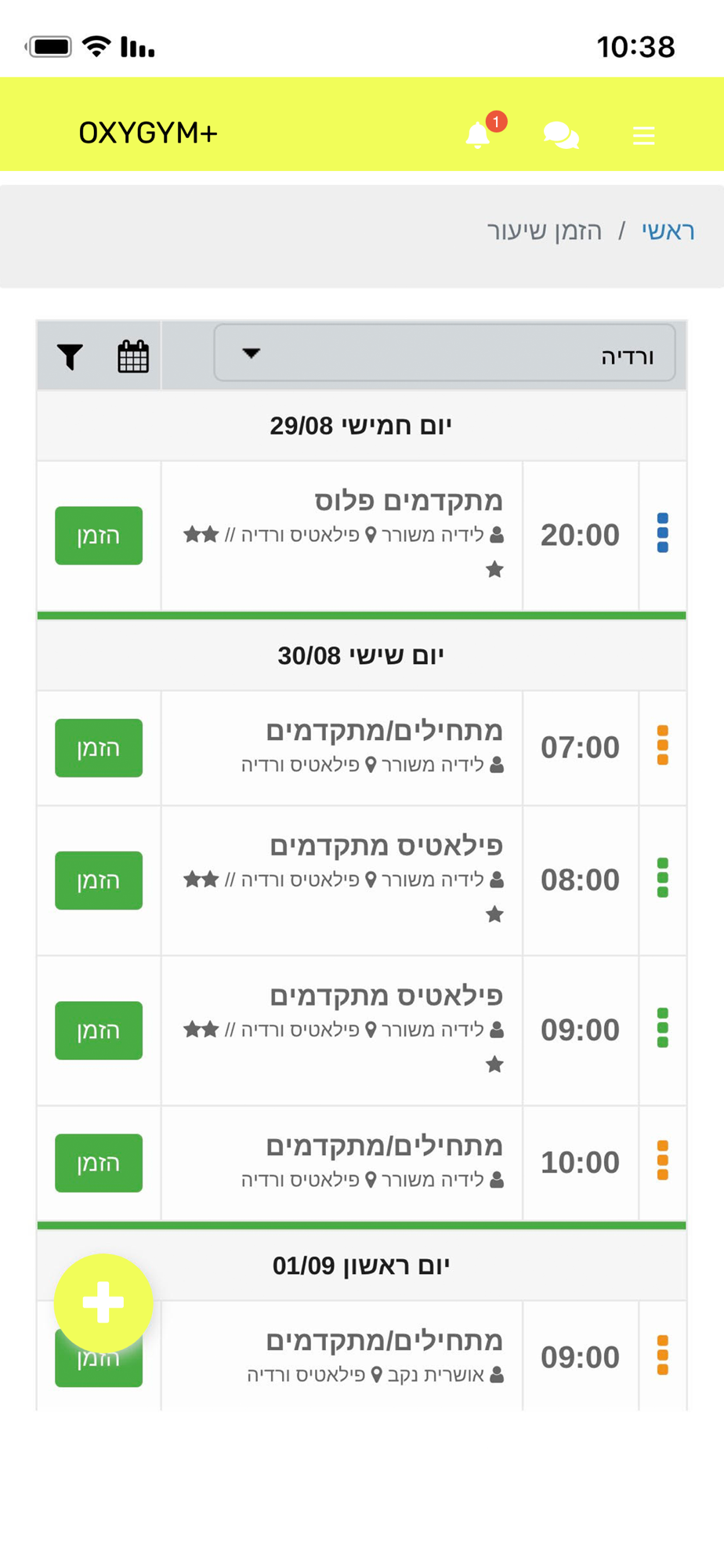Open the מתקדמים פלוס class details
The width and height of the screenshot is (724, 1568).
(408, 500)
